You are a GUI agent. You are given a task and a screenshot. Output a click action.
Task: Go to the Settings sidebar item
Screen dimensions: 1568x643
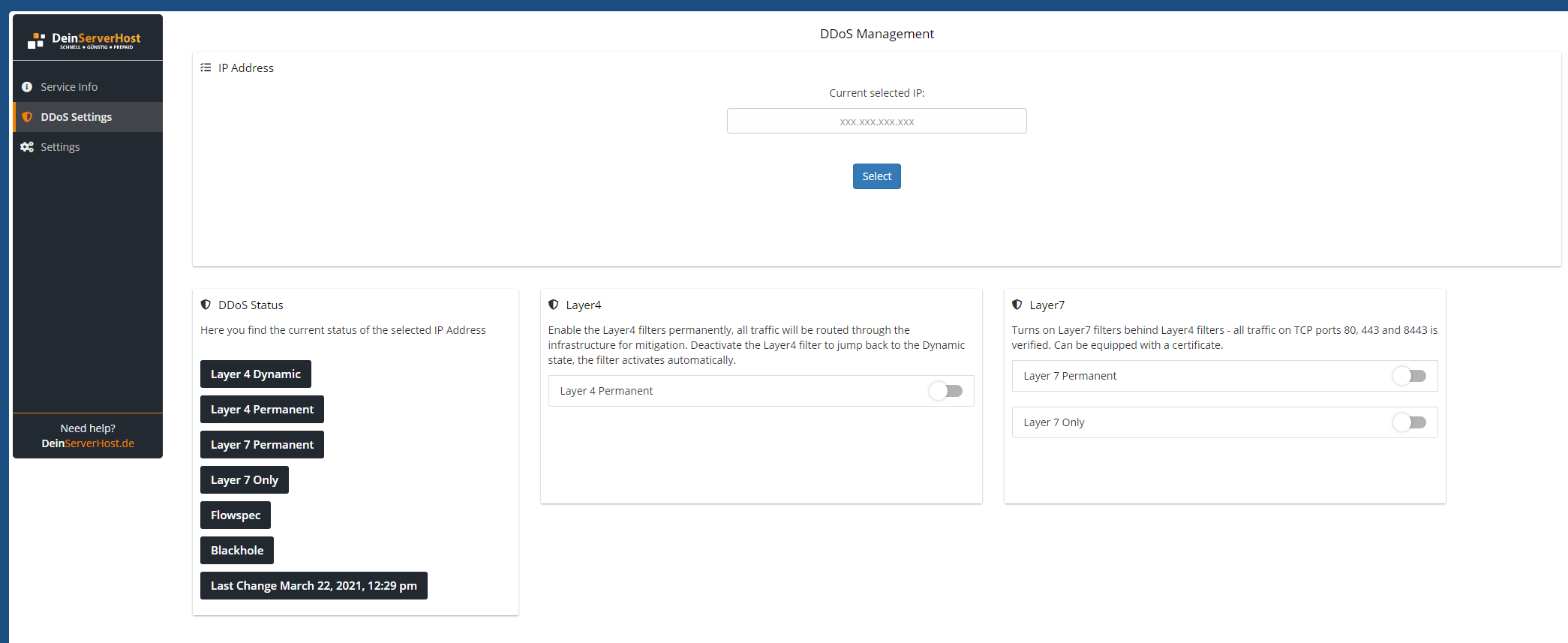coord(60,147)
